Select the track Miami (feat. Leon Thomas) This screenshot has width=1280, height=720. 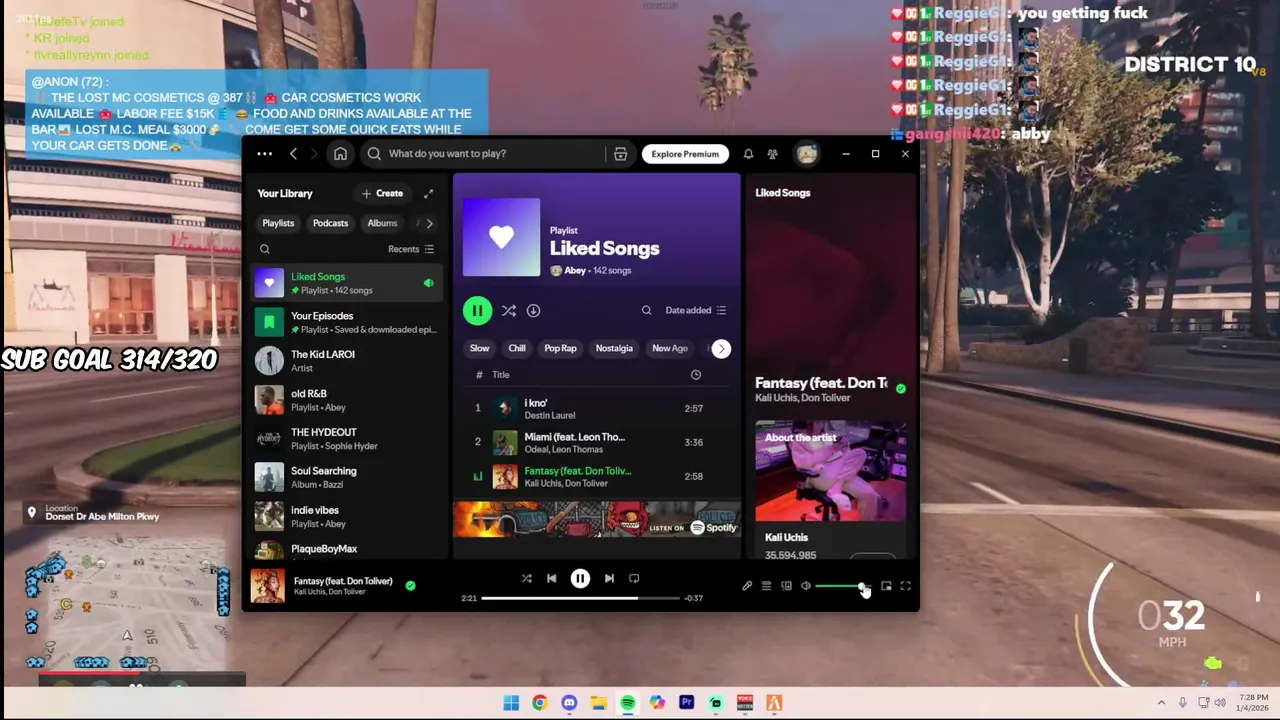[x=597, y=443]
